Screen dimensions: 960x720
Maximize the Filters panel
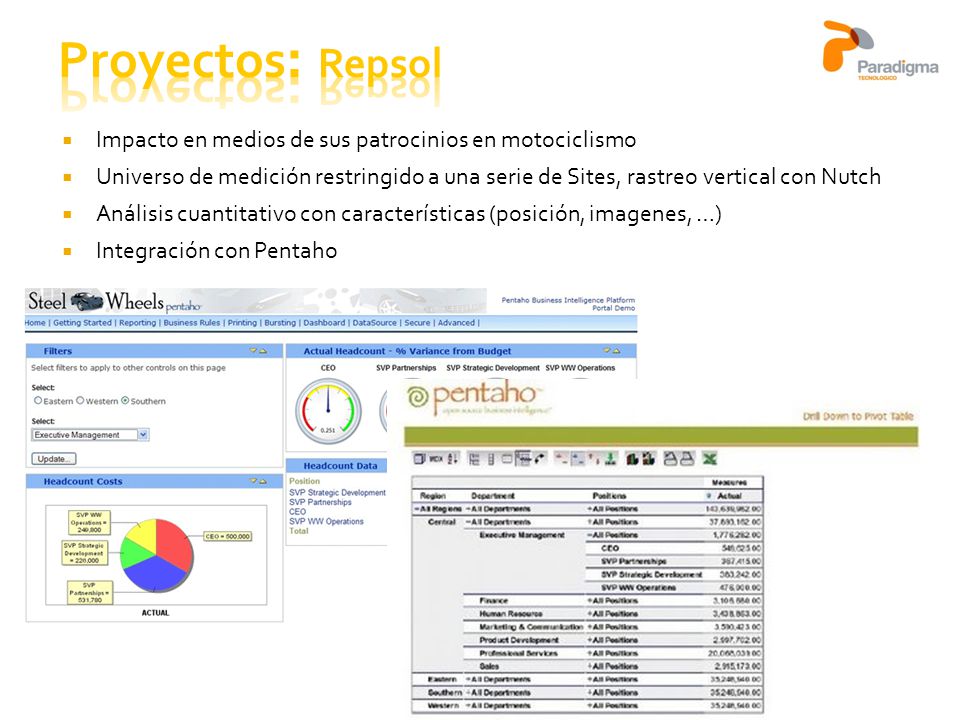point(263,351)
